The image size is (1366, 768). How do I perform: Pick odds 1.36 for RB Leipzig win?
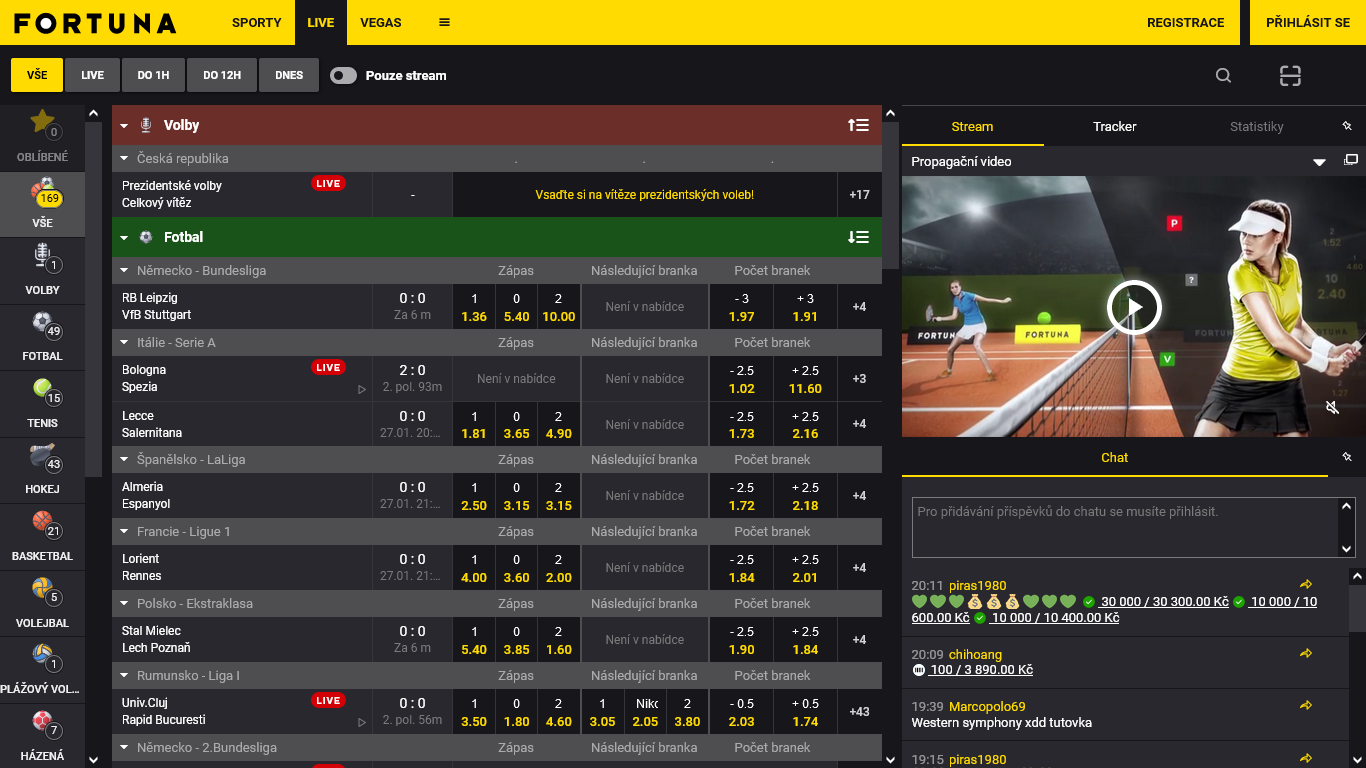click(x=474, y=307)
